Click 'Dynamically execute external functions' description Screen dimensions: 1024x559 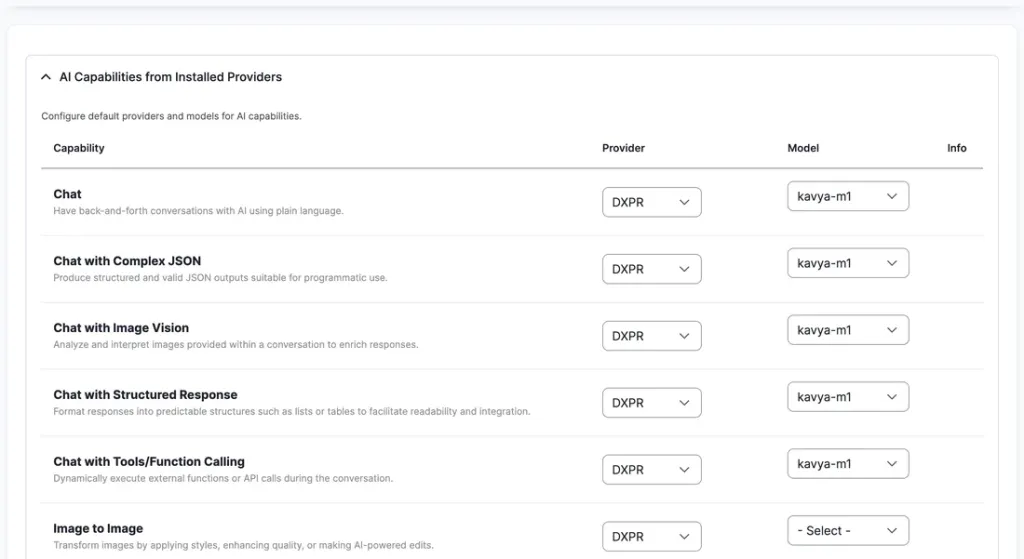223,478
